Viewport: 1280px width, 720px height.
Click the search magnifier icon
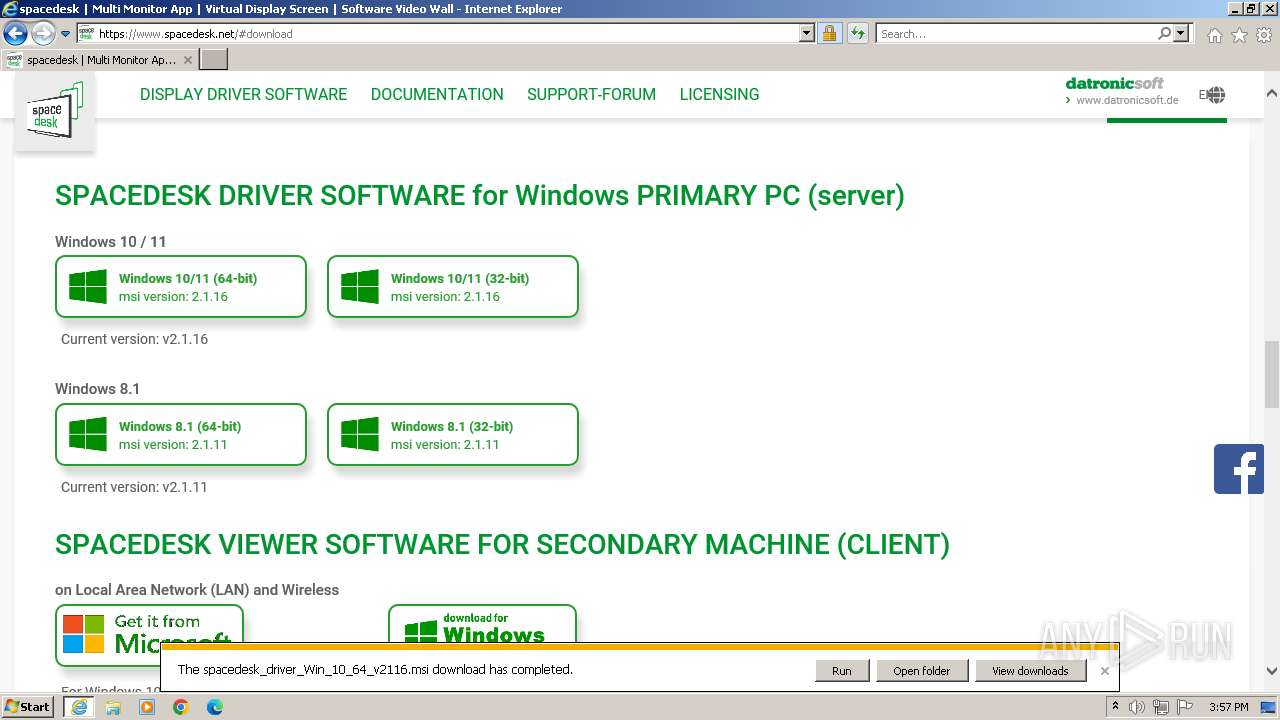point(1164,34)
